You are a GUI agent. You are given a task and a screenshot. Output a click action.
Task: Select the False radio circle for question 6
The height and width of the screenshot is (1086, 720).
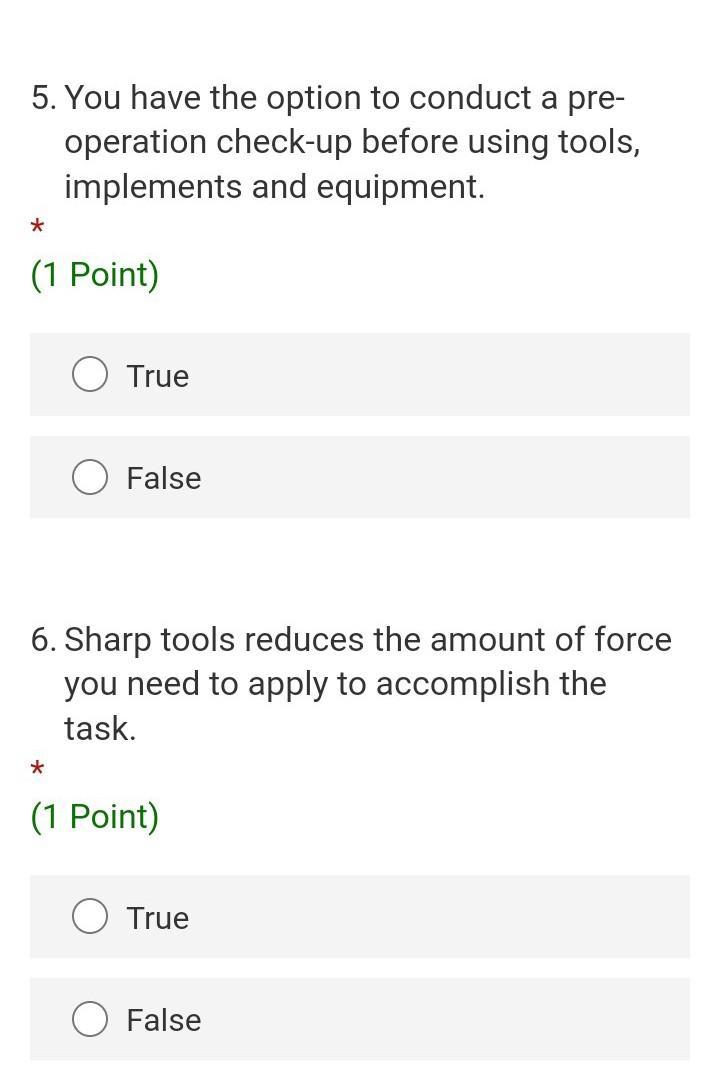(x=90, y=1019)
